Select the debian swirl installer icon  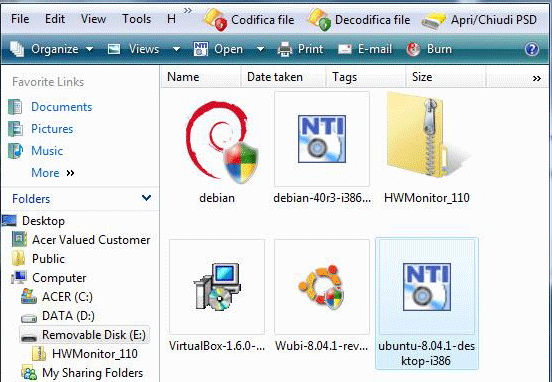(x=222, y=142)
